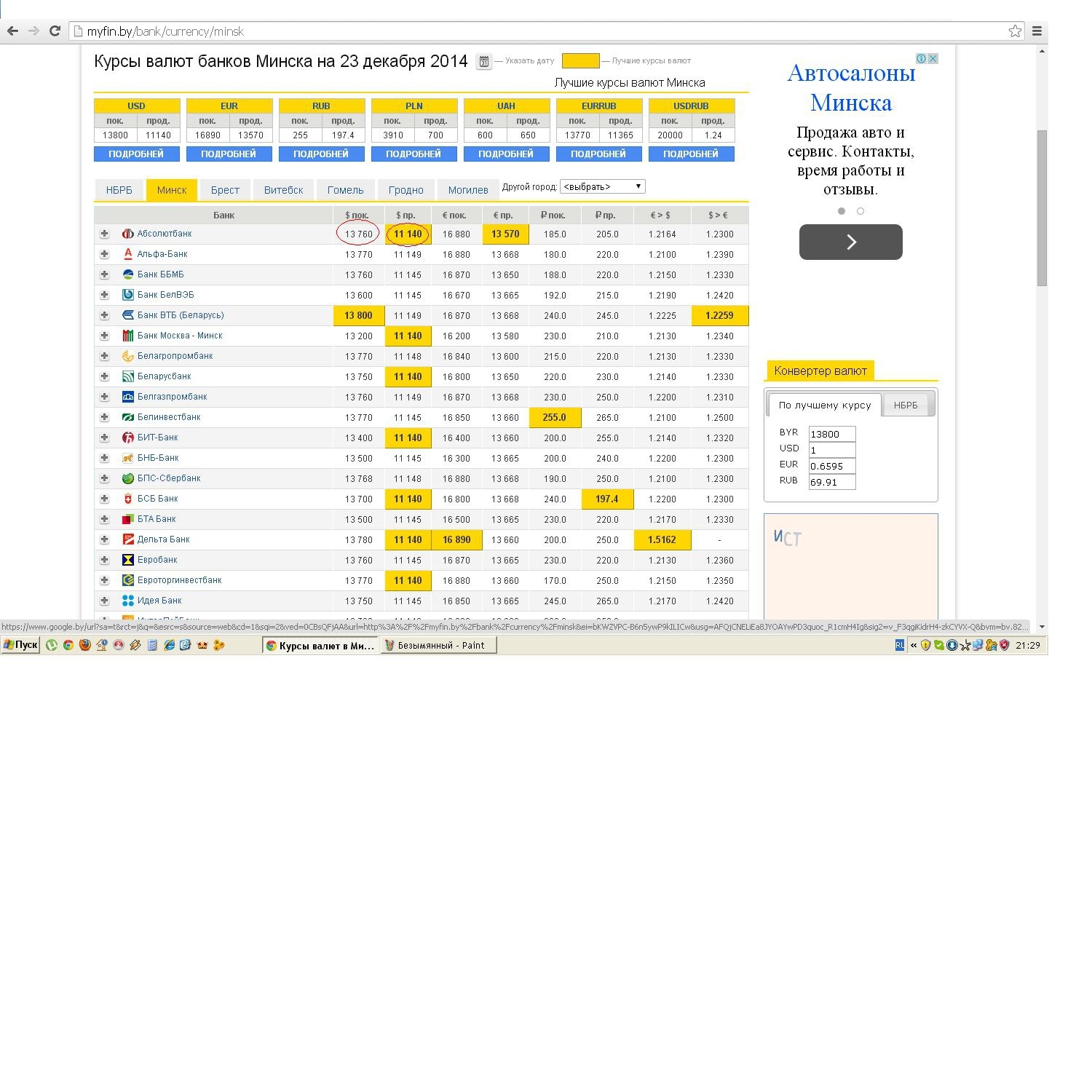Switch to the Витебск tab
Viewport: 1092px width, 1092px height.
click(x=283, y=190)
